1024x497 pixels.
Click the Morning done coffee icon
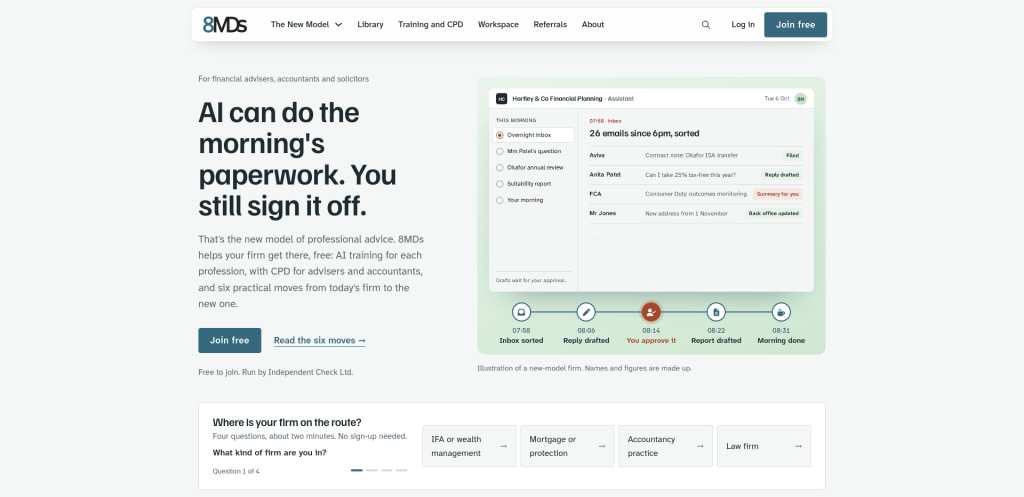tap(781, 312)
